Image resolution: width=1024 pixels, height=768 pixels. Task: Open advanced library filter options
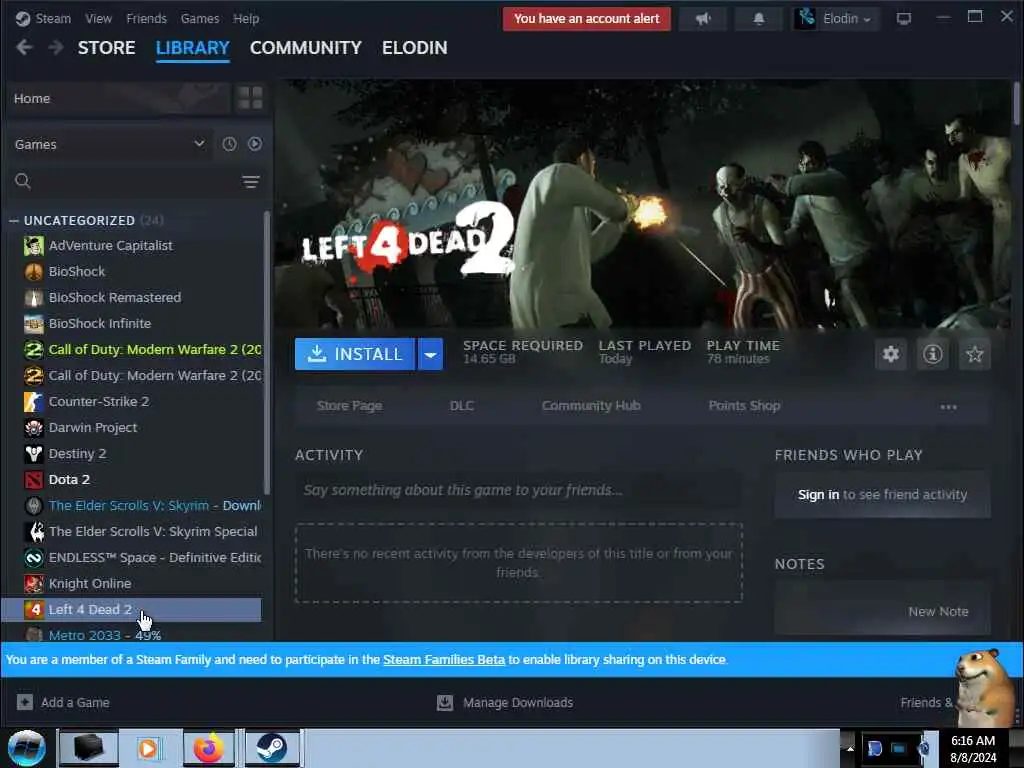(x=251, y=182)
